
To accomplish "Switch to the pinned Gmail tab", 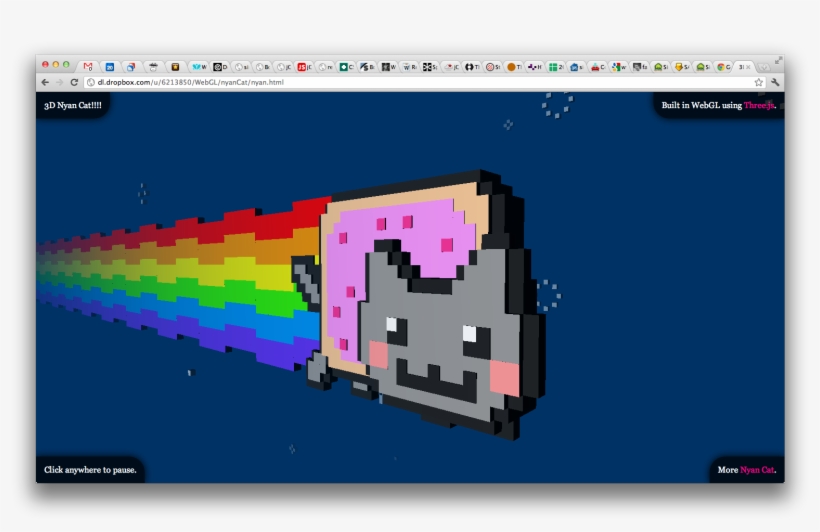I will 88,66.
